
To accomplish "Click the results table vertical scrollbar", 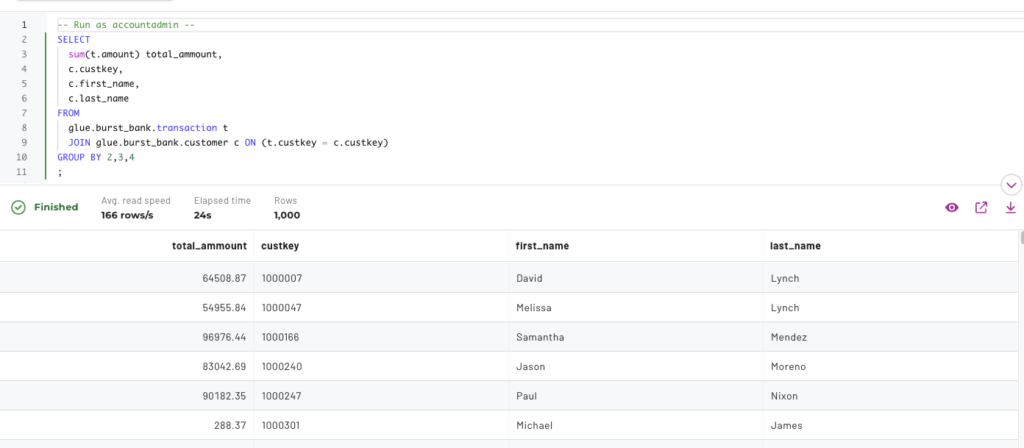I will tap(1020, 238).
